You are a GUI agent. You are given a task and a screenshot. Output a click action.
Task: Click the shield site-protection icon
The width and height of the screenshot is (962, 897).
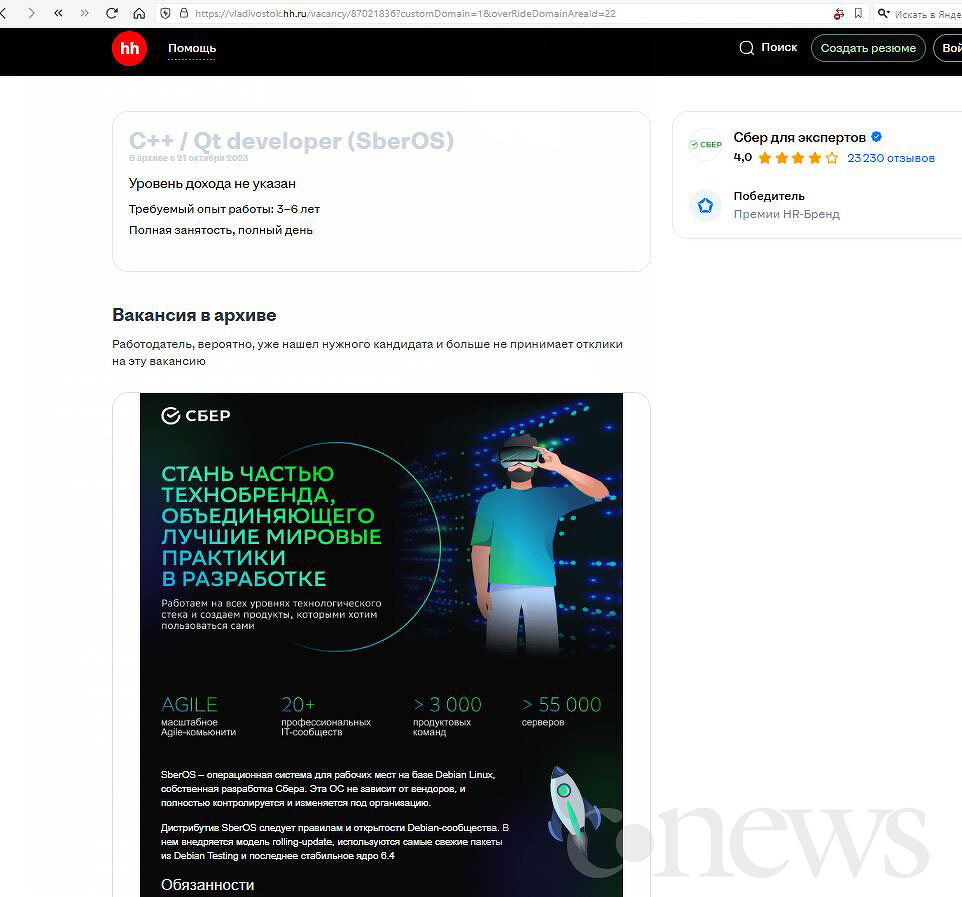pos(165,13)
